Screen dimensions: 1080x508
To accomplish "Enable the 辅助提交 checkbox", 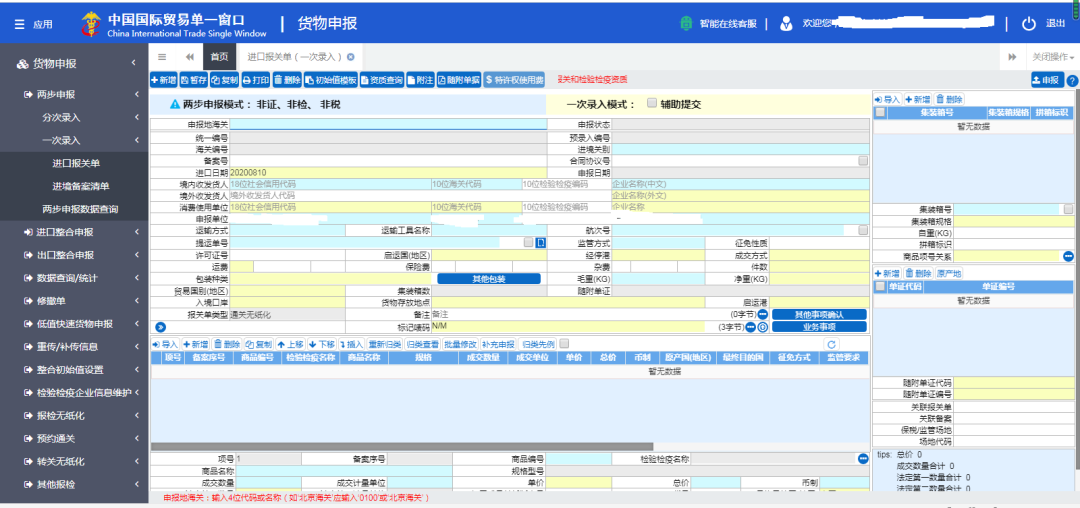I will point(652,103).
